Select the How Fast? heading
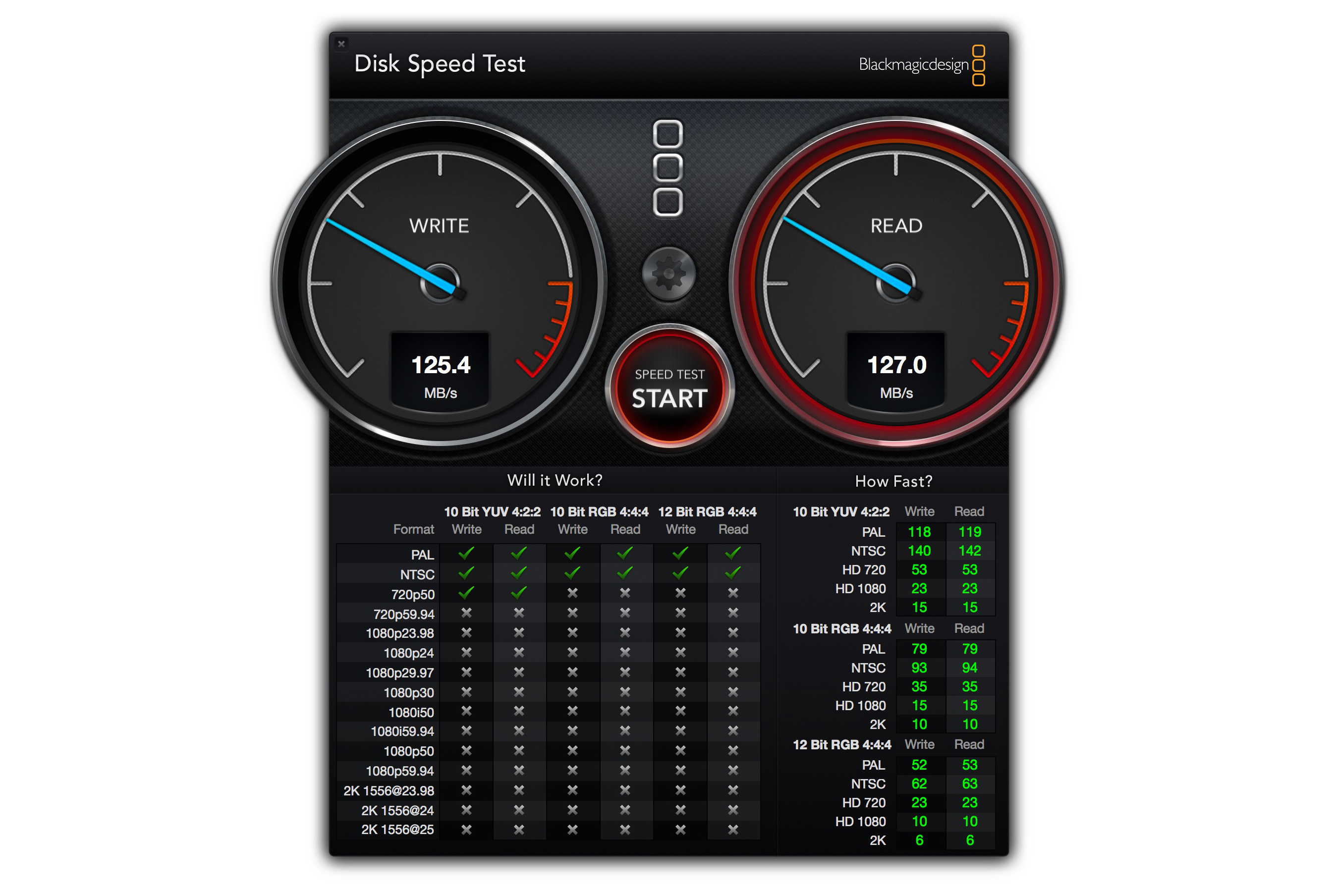The height and width of the screenshot is (896, 1338). click(x=893, y=481)
